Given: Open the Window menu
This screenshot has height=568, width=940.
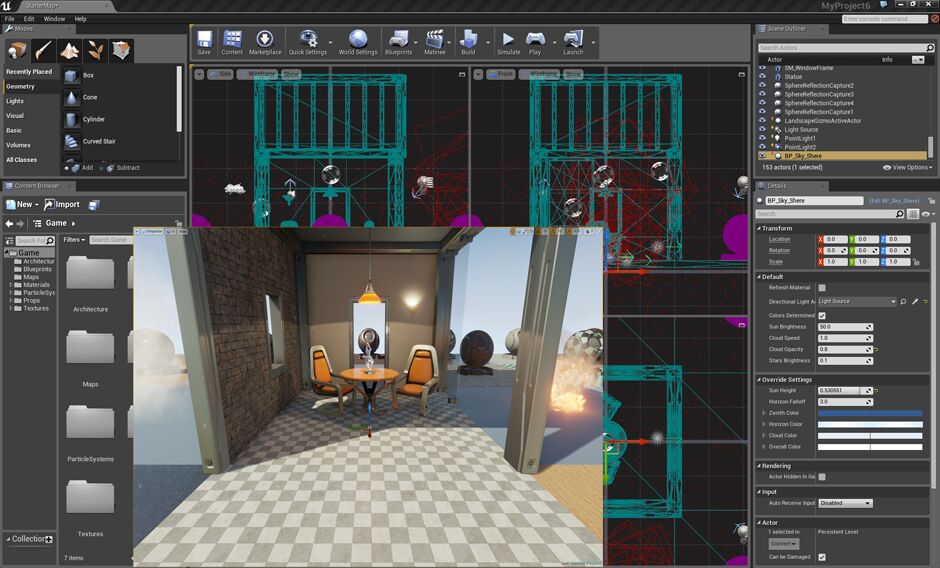Looking at the screenshot, I should [54, 19].
